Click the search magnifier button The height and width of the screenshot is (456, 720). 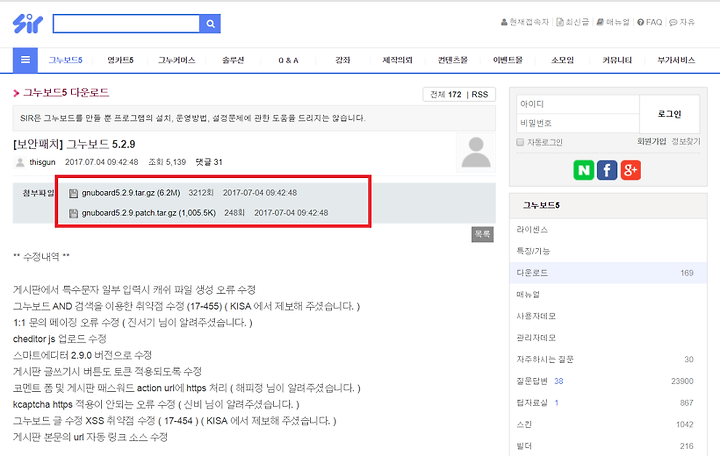[210, 24]
